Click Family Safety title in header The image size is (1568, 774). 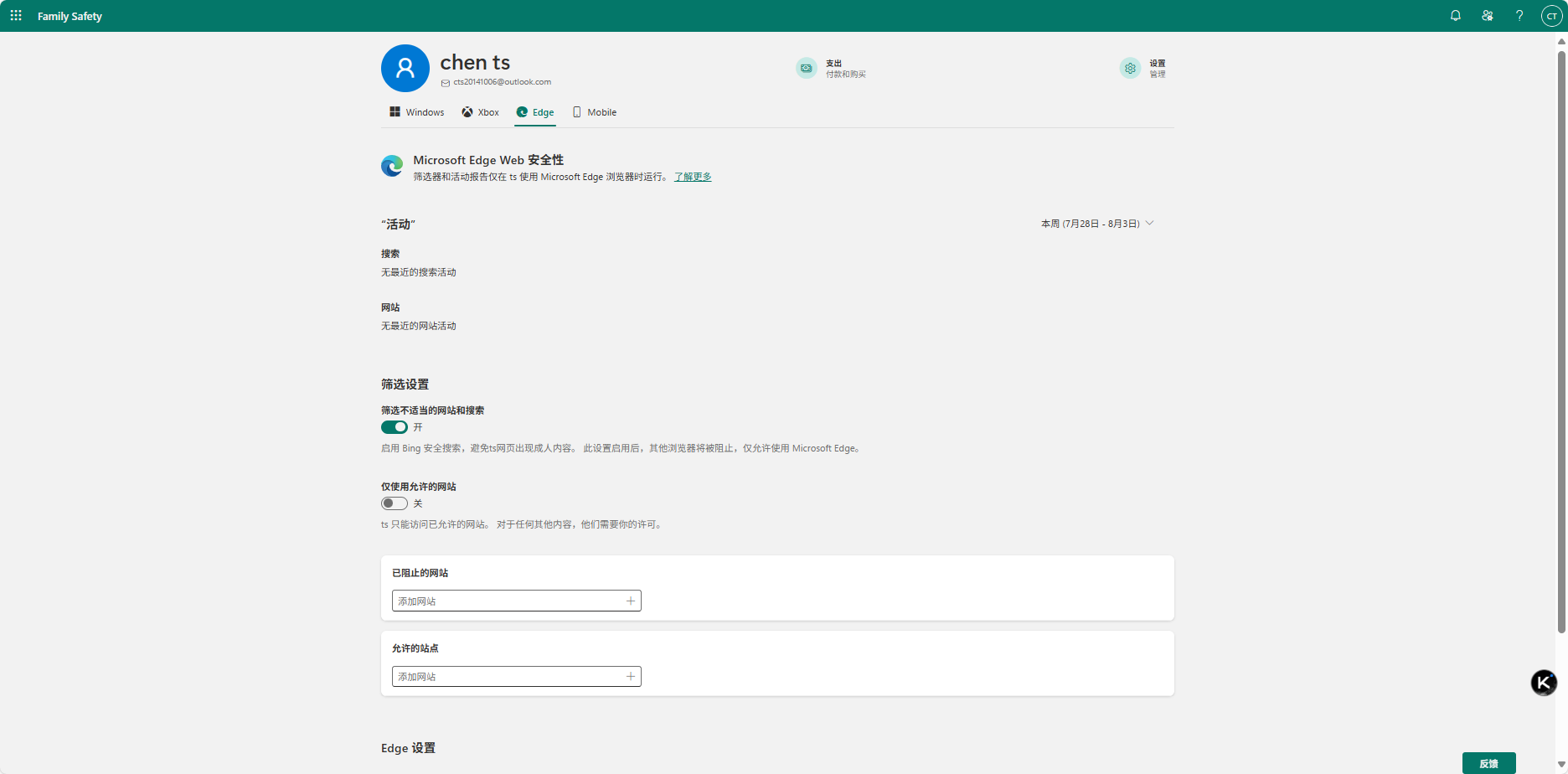click(70, 16)
